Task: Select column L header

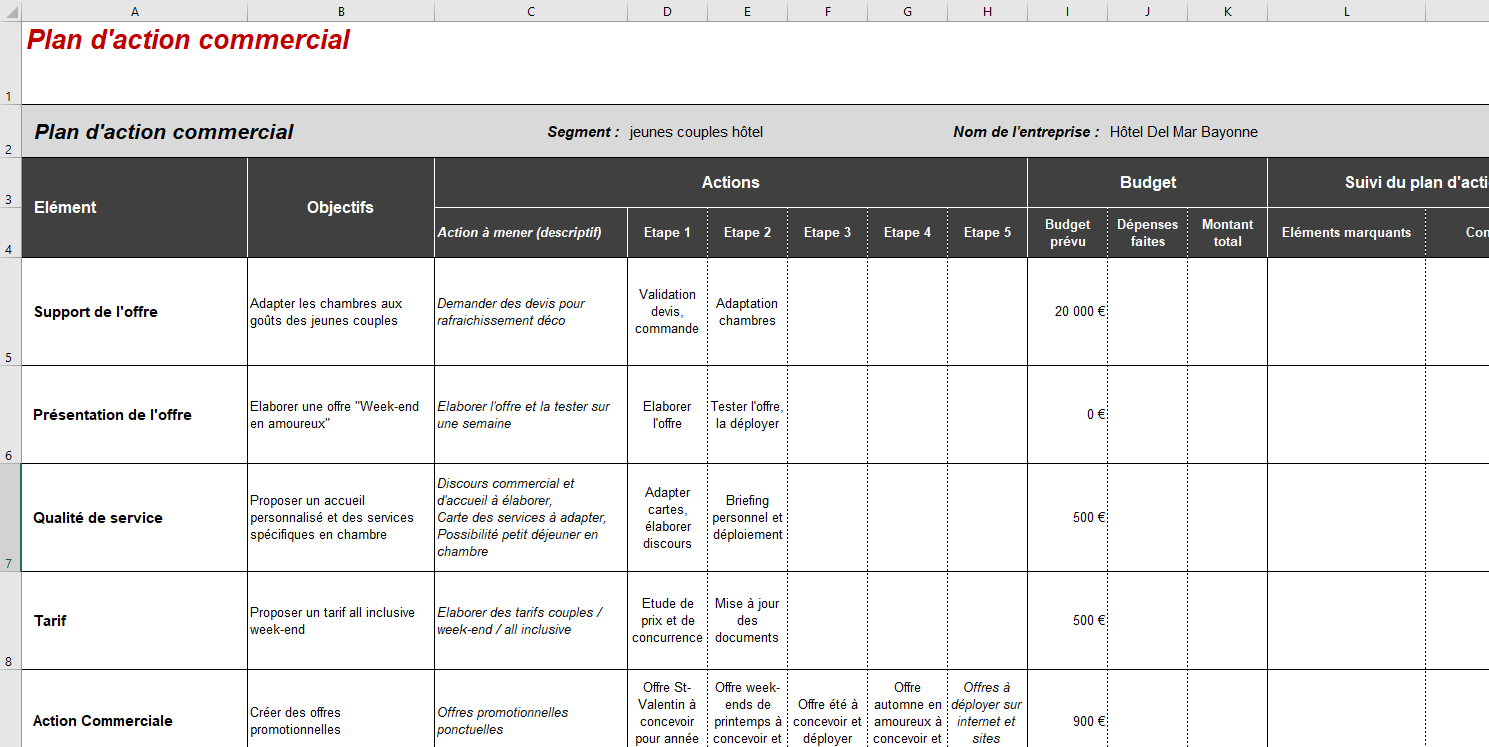Action: click(x=1346, y=11)
